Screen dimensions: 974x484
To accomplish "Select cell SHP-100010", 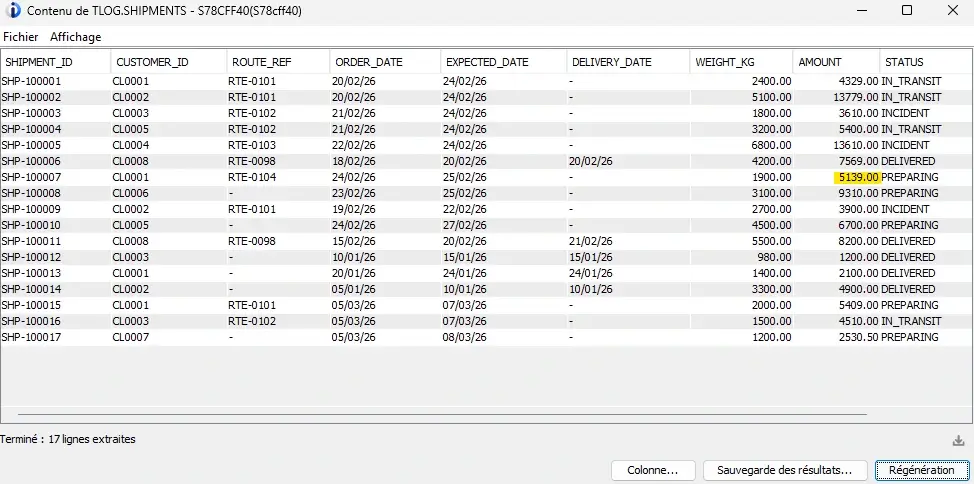I will point(32,225).
